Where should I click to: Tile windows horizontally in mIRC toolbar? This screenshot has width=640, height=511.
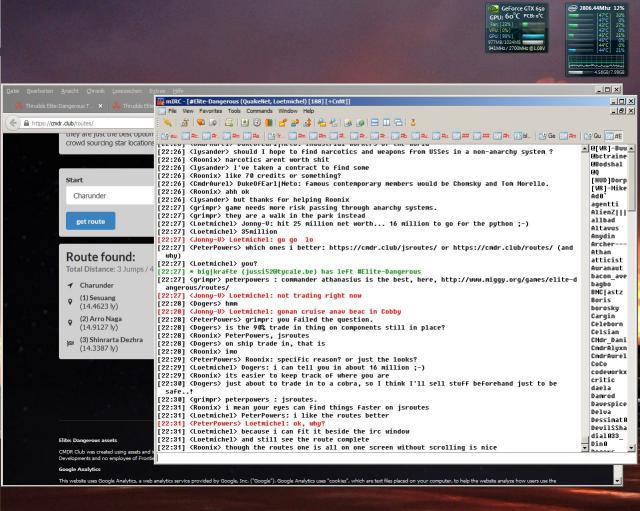click(x=374, y=122)
